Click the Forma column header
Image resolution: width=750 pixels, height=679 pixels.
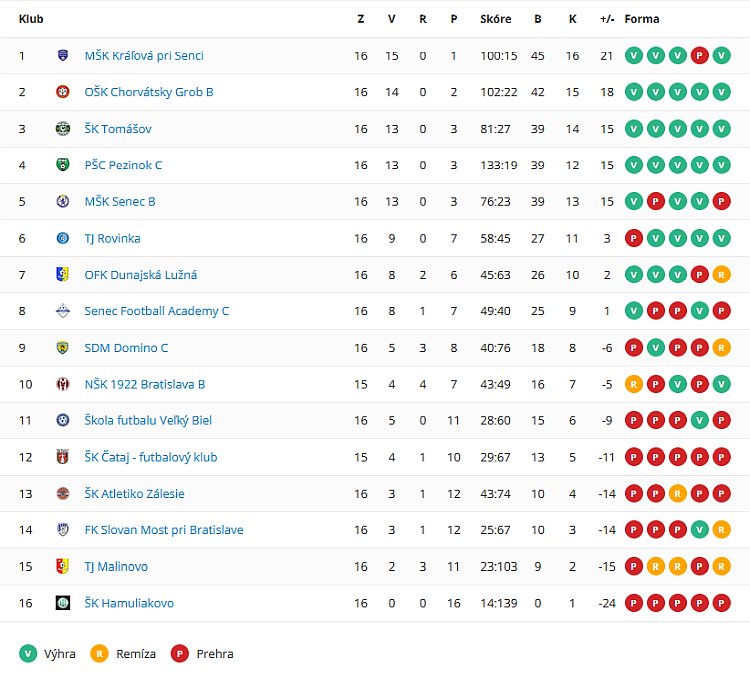[x=642, y=19]
